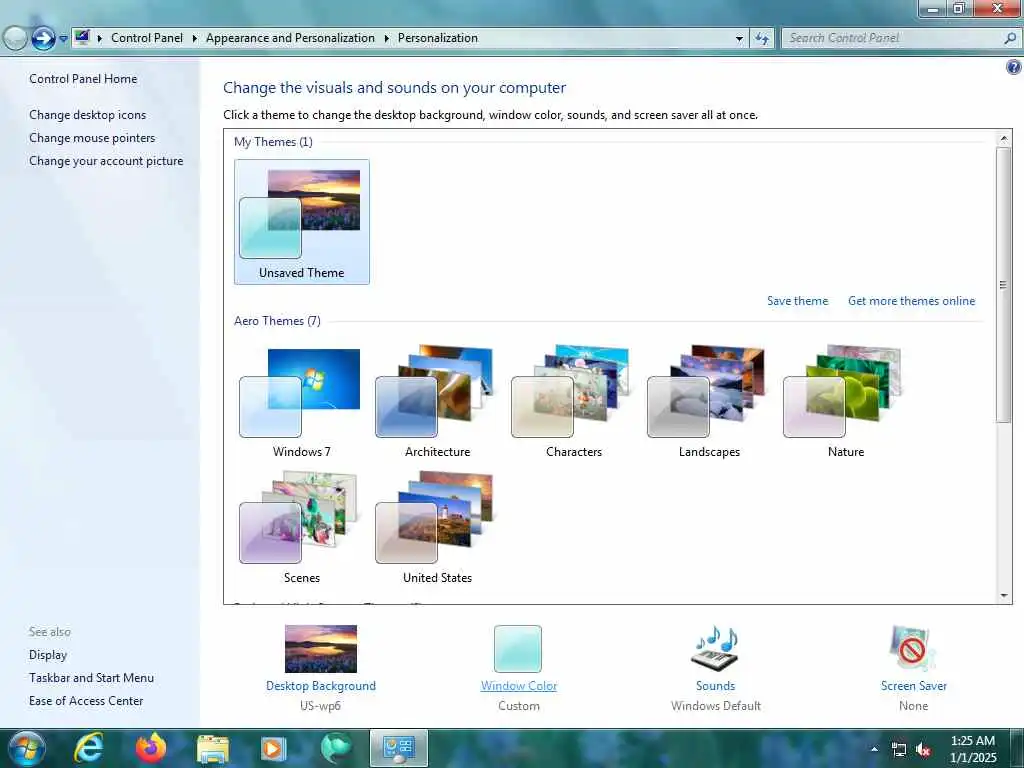The width and height of the screenshot is (1024, 768).
Task: Click the breadcrumb computer icon
Action: (82, 38)
